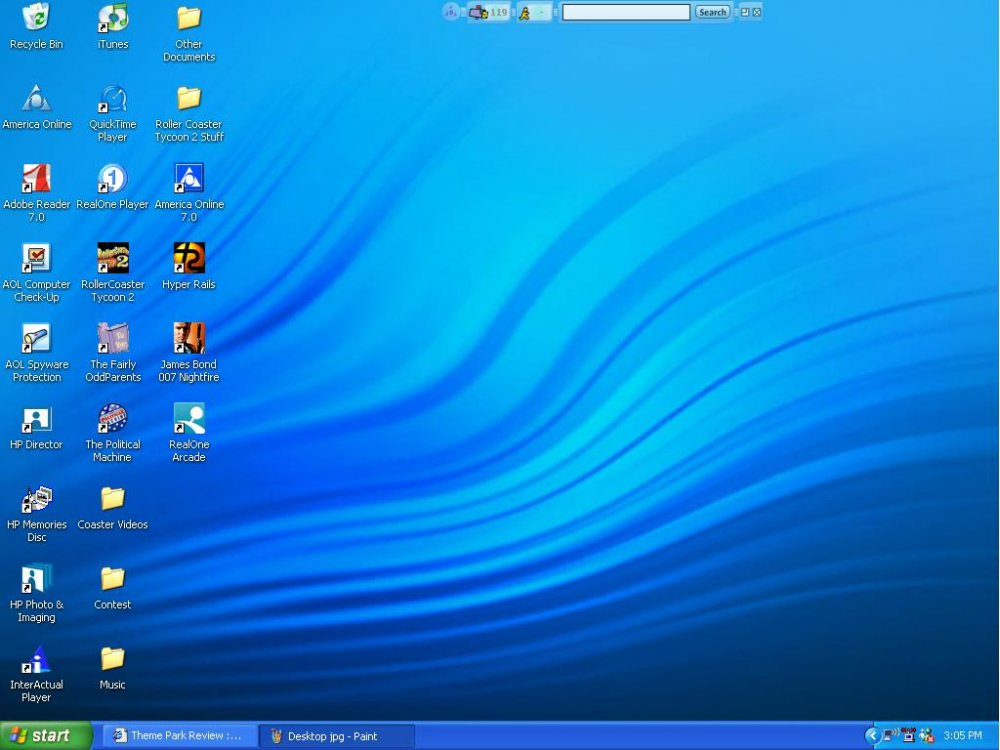The width and height of the screenshot is (1000, 750).
Task: Click the RealOne Arcade icon
Action: [189, 418]
